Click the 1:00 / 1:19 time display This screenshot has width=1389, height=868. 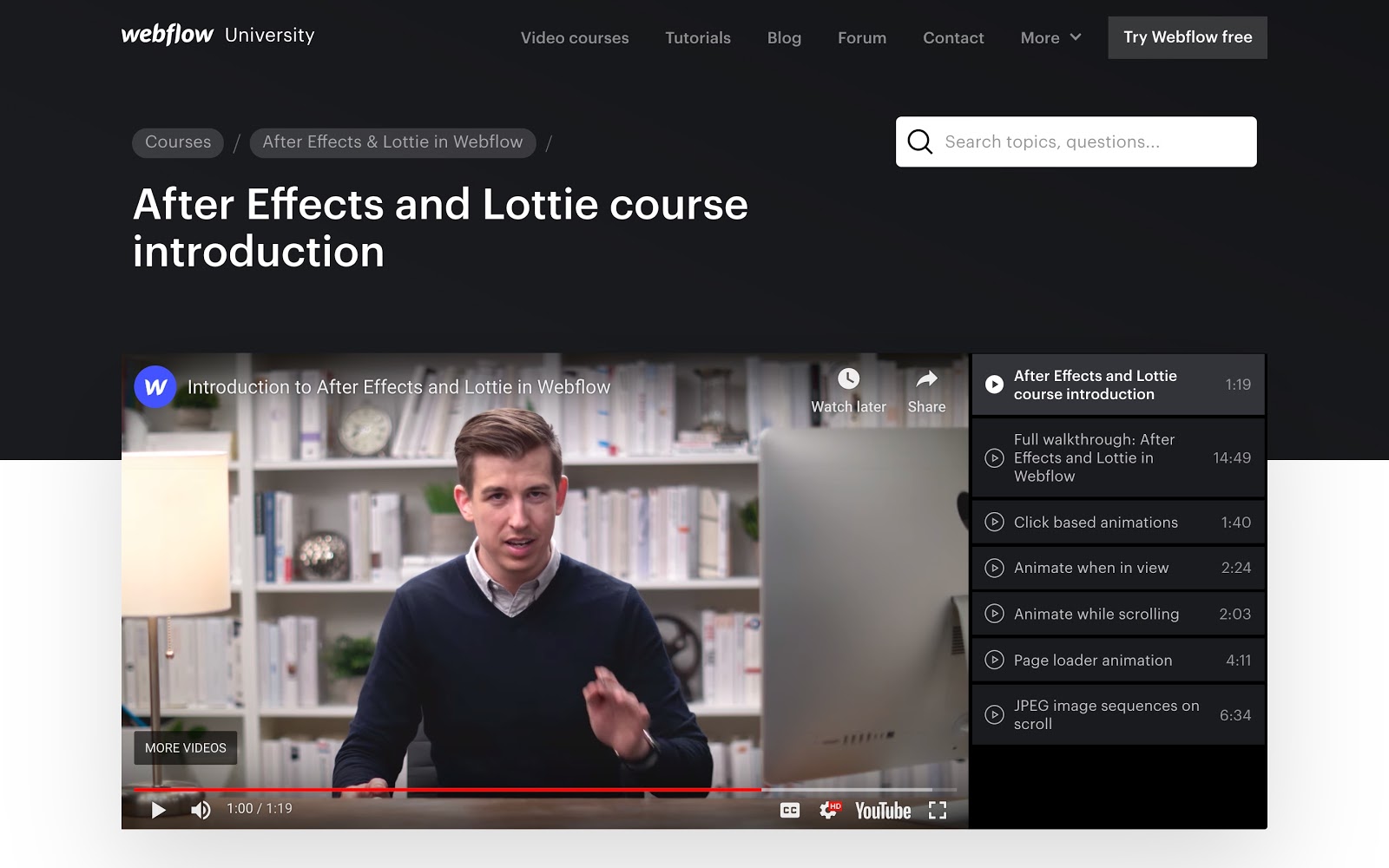tap(260, 808)
